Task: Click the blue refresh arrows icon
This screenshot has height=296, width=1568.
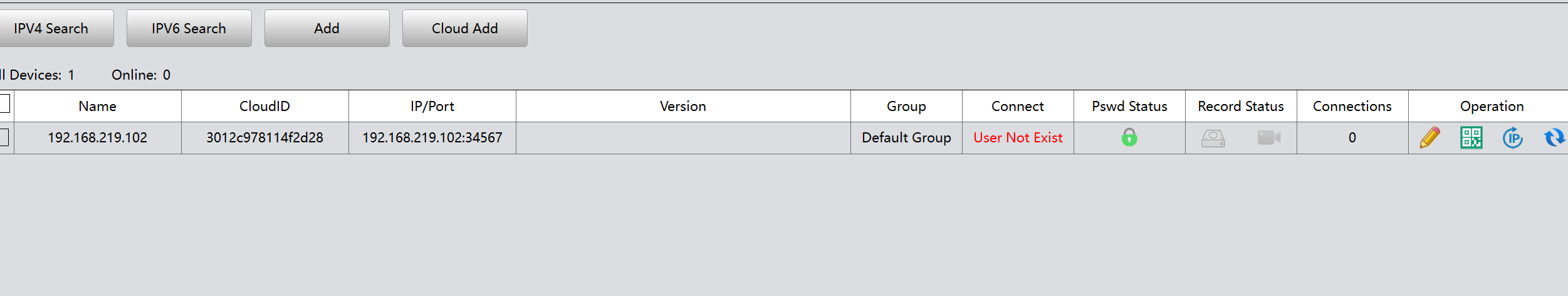Action: (1554, 137)
